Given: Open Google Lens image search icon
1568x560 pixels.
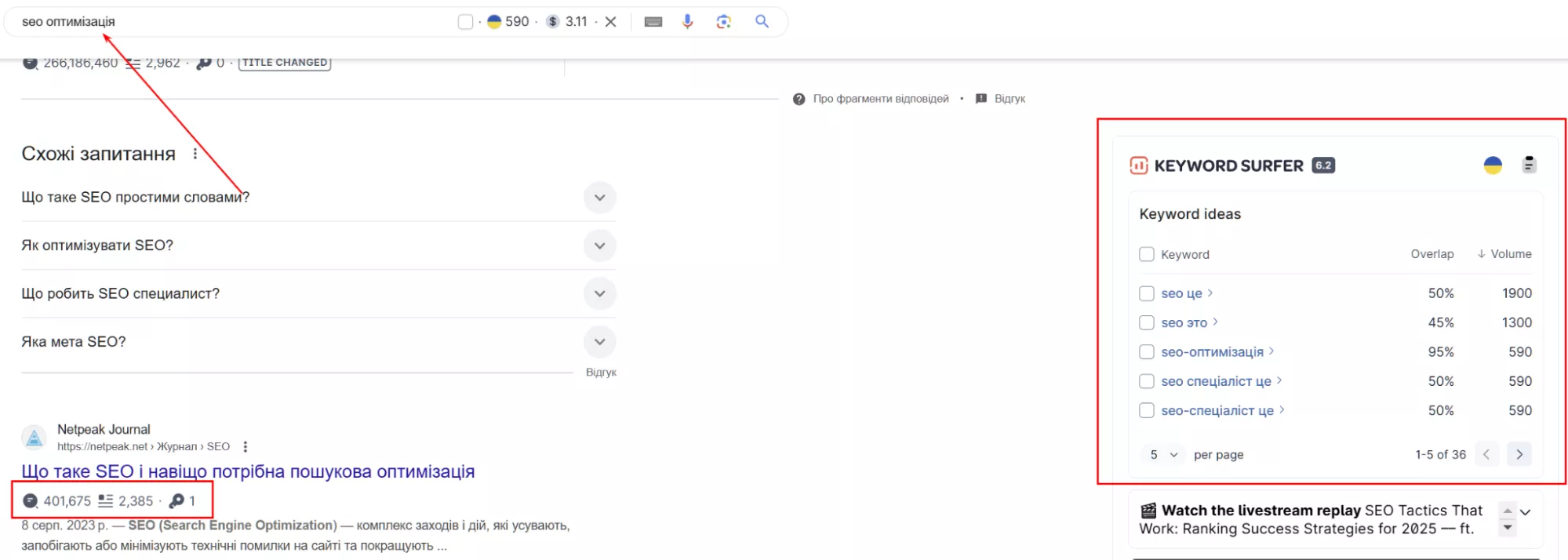Looking at the screenshot, I should click(724, 22).
